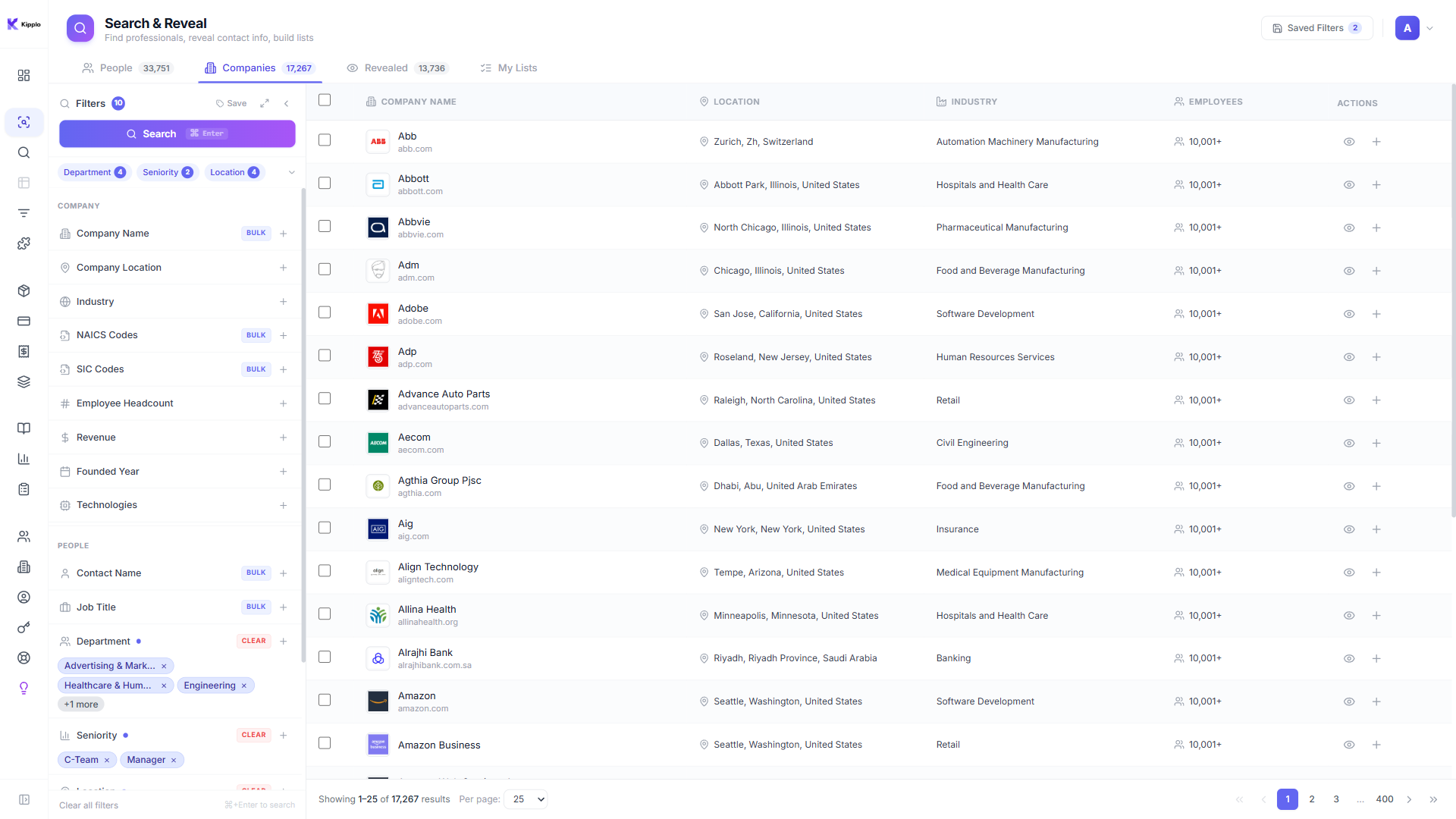The height and width of the screenshot is (819, 1456).
Task: Clear the Department filter
Action: [x=253, y=641]
